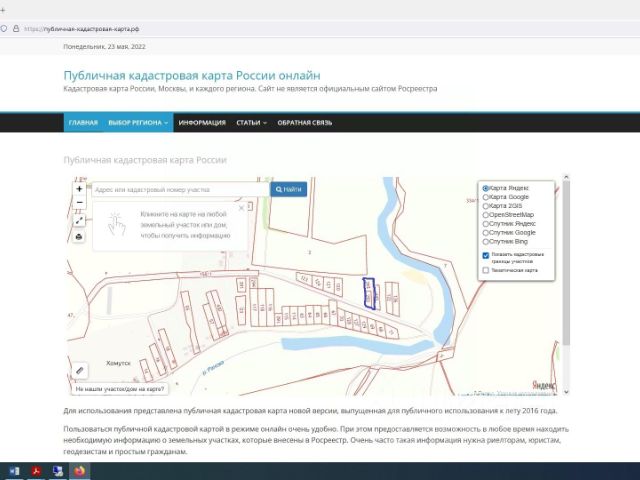
Task: Click the address or cadastral number field
Action: click(180, 189)
